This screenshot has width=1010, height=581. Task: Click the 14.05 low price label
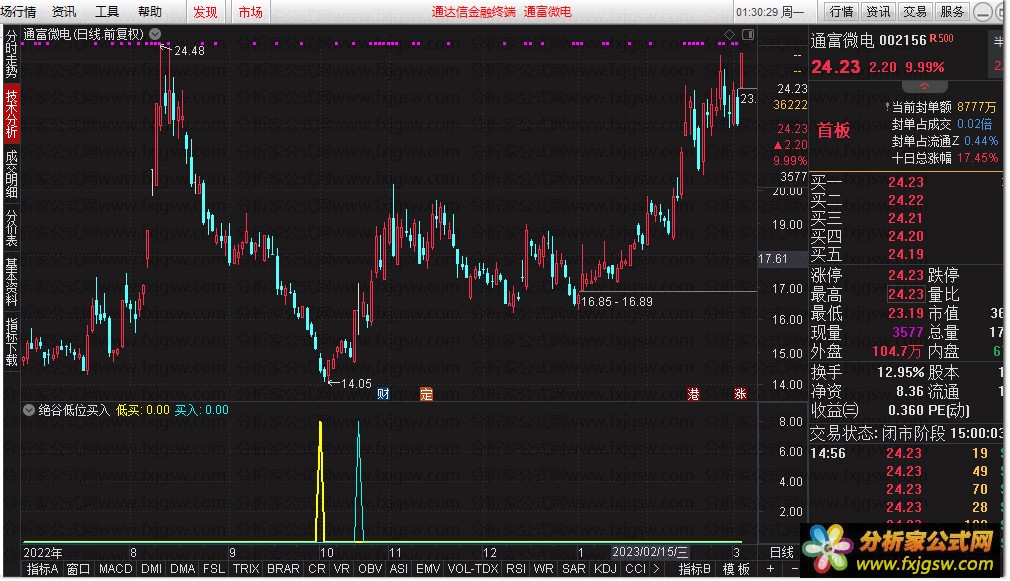pos(356,384)
